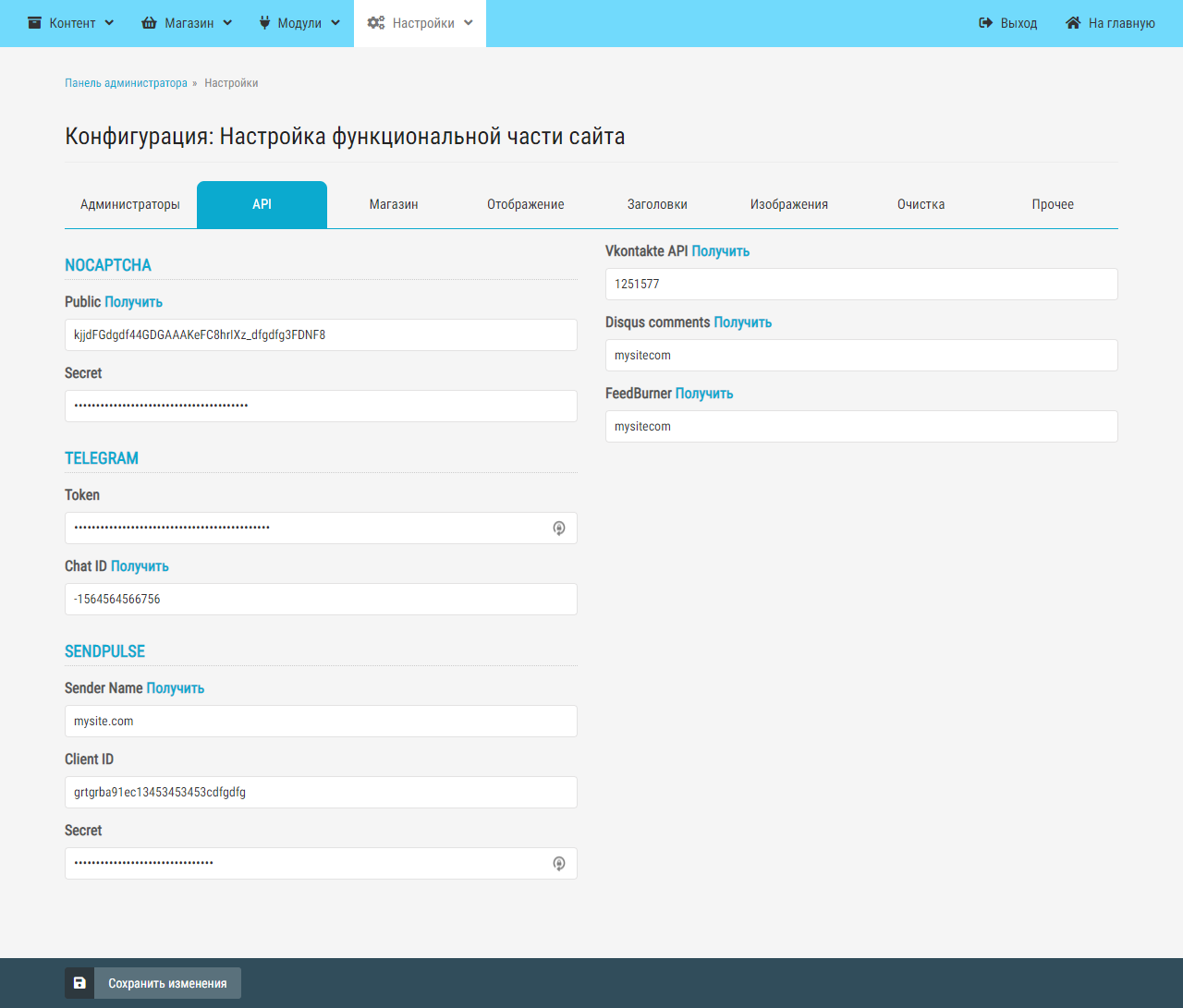1183x1008 pixels.
Task: Open the Контент menu
Action: click(71, 23)
